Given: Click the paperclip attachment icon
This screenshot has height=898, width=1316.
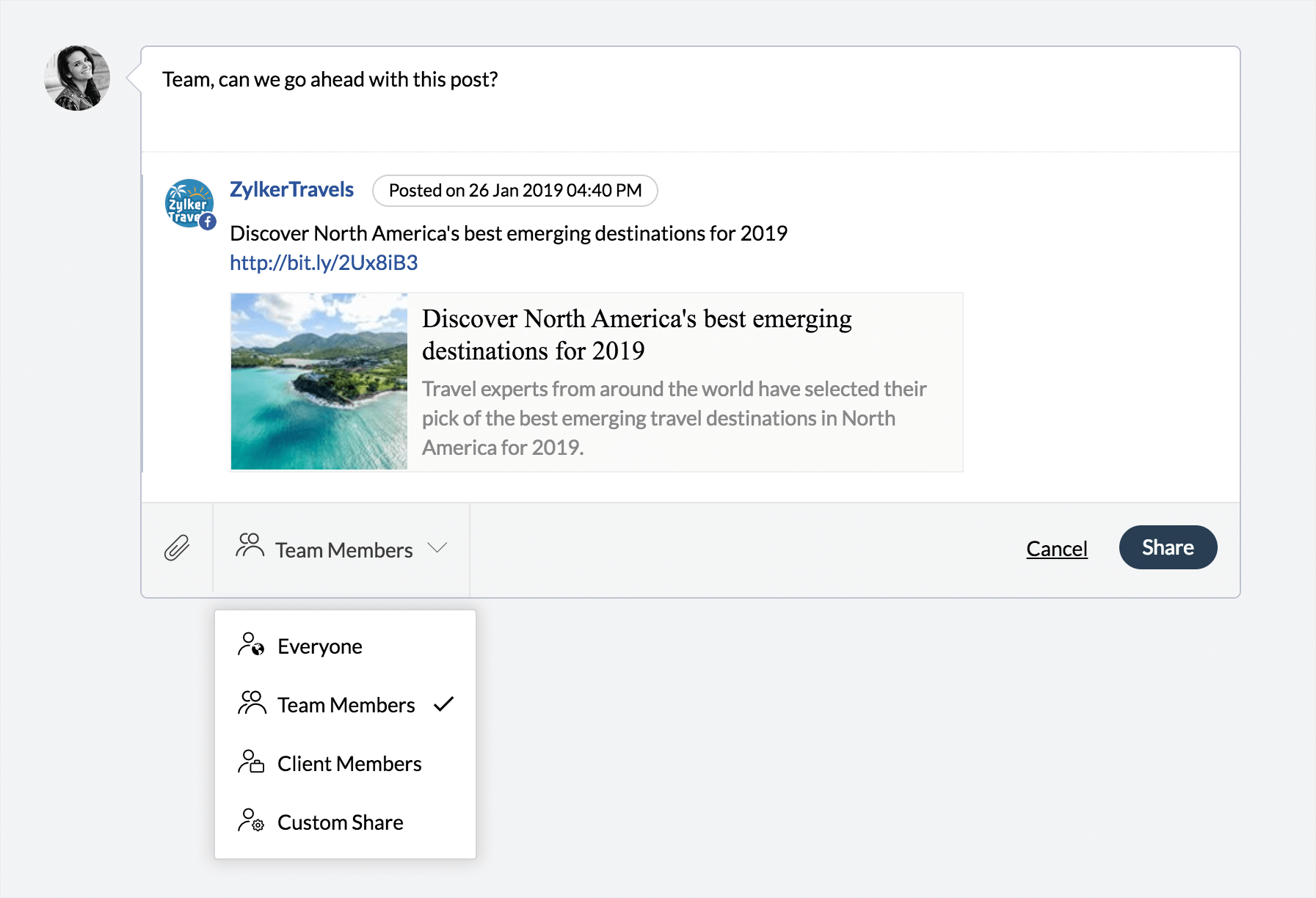Looking at the screenshot, I should [x=177, y=548].
